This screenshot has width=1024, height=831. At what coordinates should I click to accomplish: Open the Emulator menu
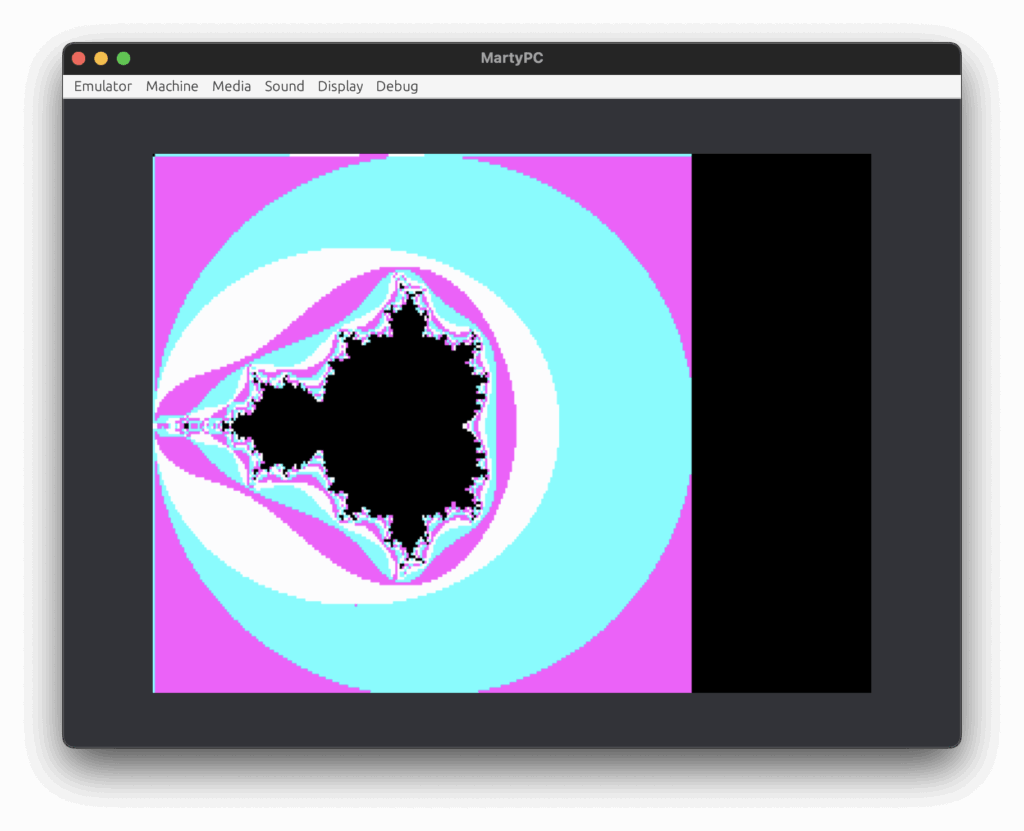pyautogui.click(x=103, y=86)
